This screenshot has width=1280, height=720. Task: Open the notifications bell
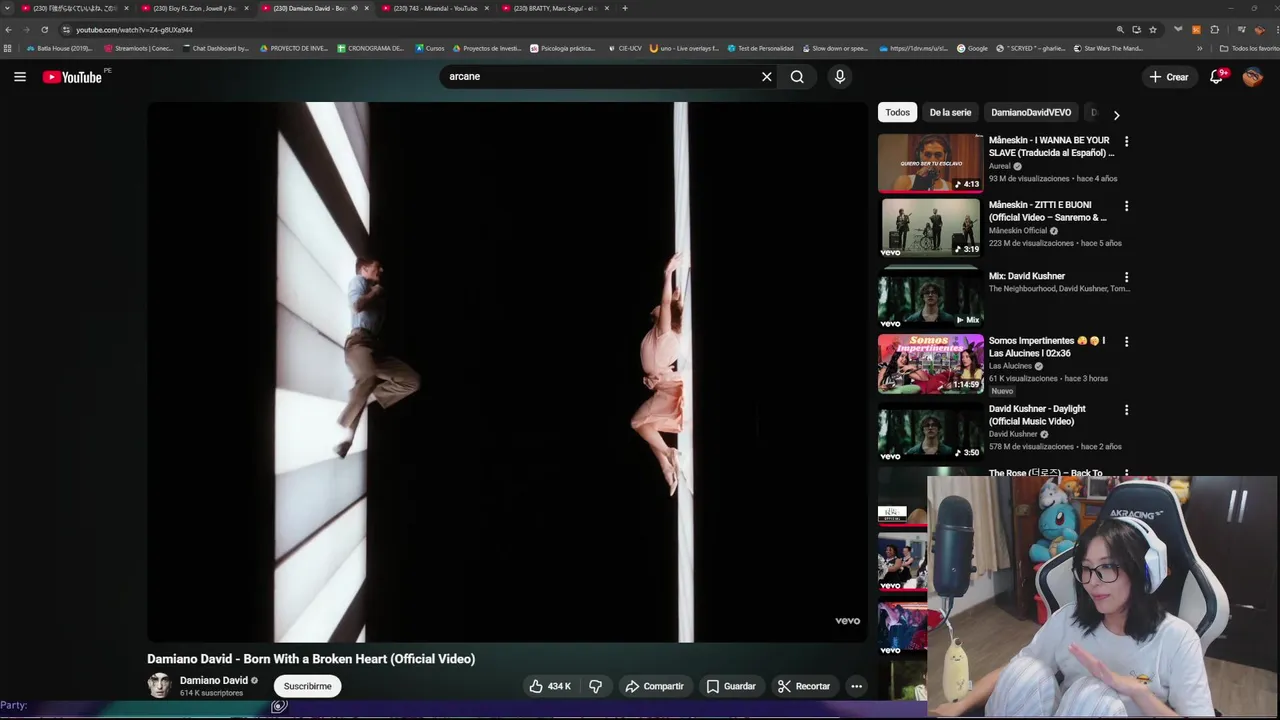(1217, 77)
